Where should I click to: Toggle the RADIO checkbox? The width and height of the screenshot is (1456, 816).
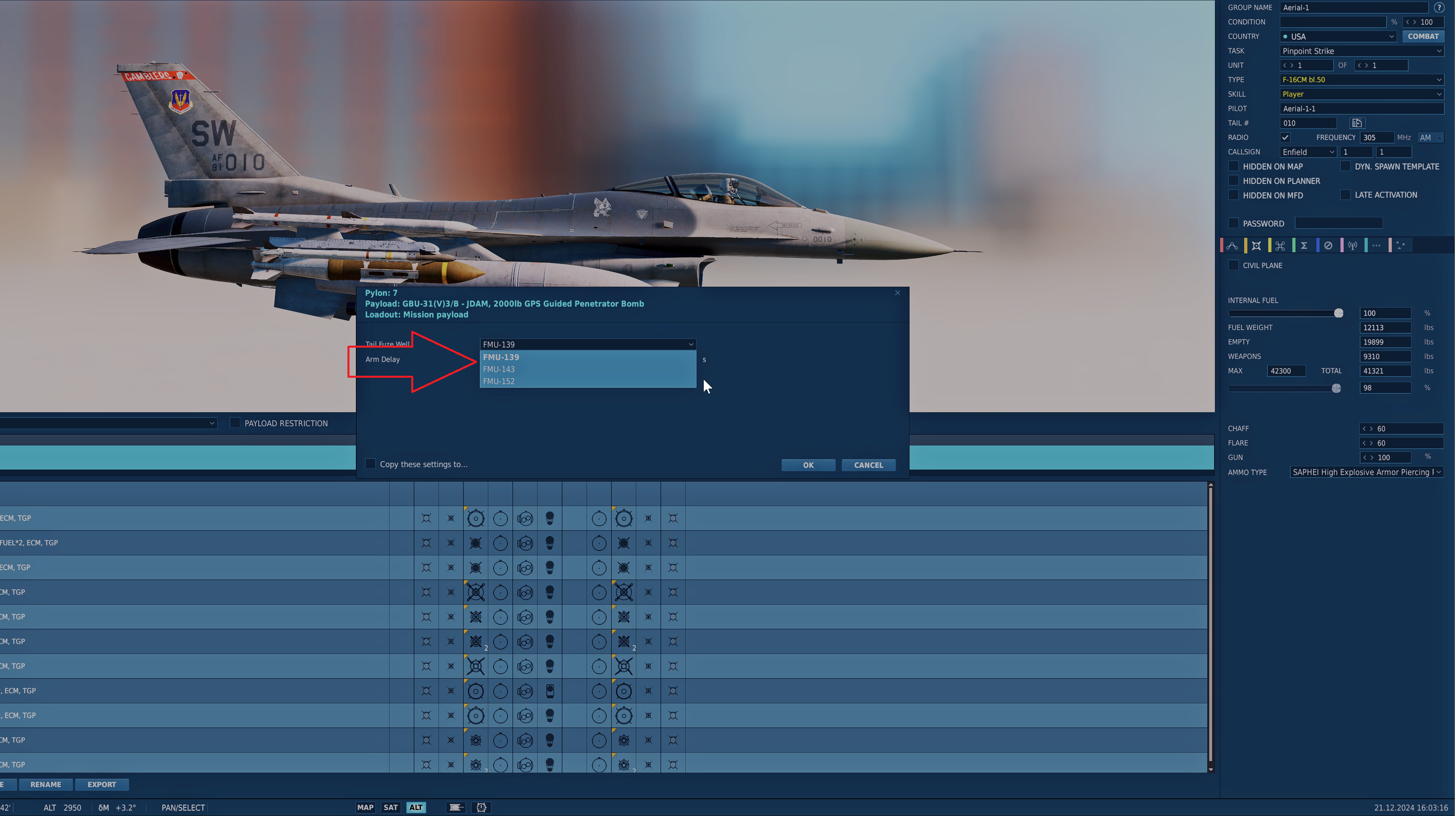coord(1285,137)
